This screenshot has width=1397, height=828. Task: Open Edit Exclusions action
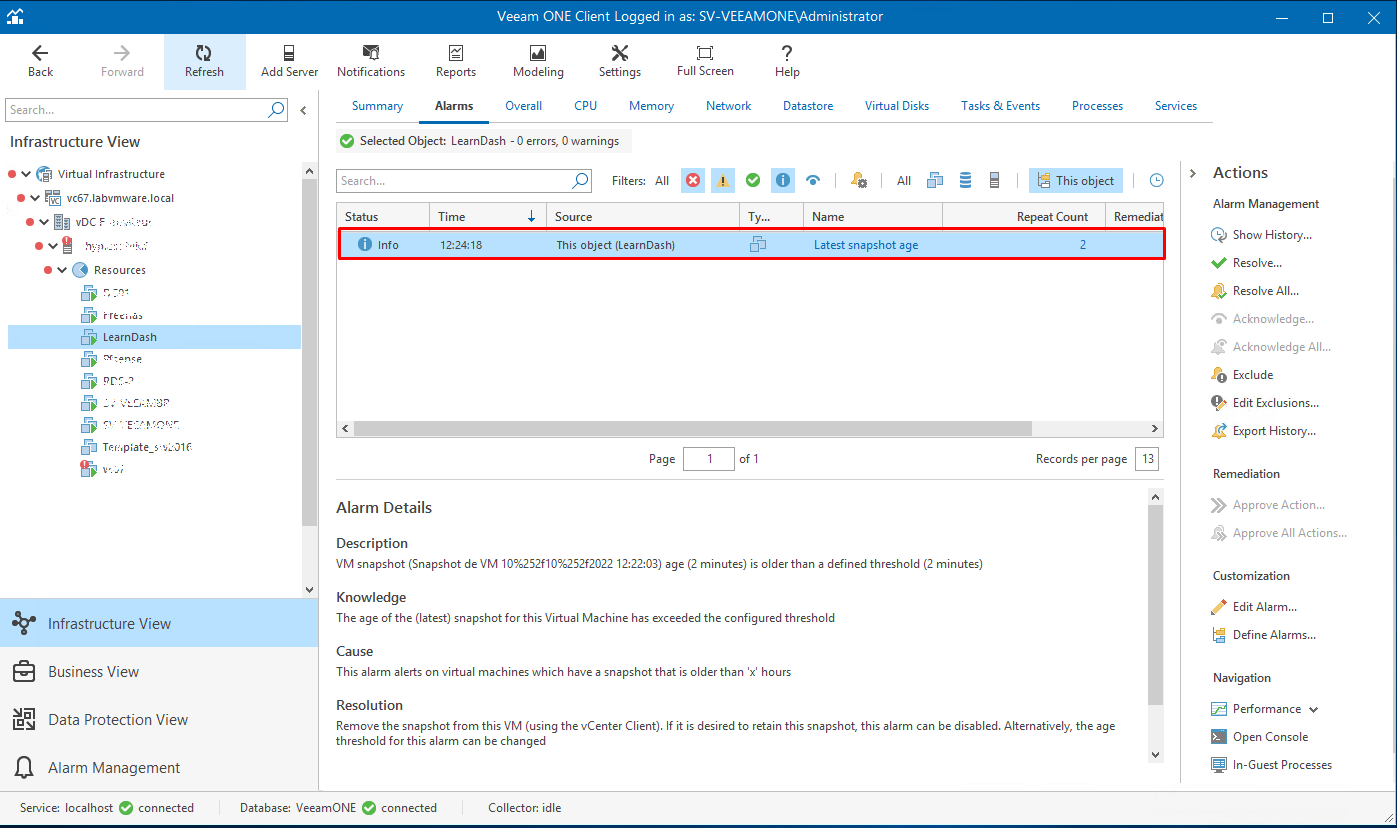coord(1265,403)
